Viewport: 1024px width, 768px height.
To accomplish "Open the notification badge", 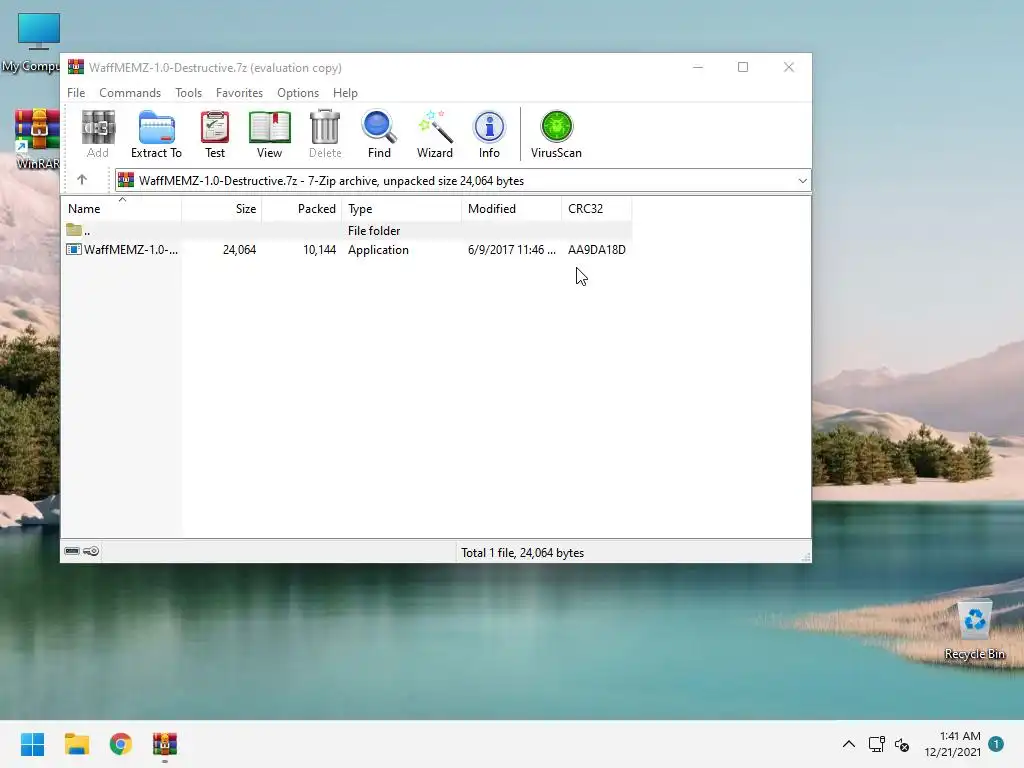I will (996, 744).
